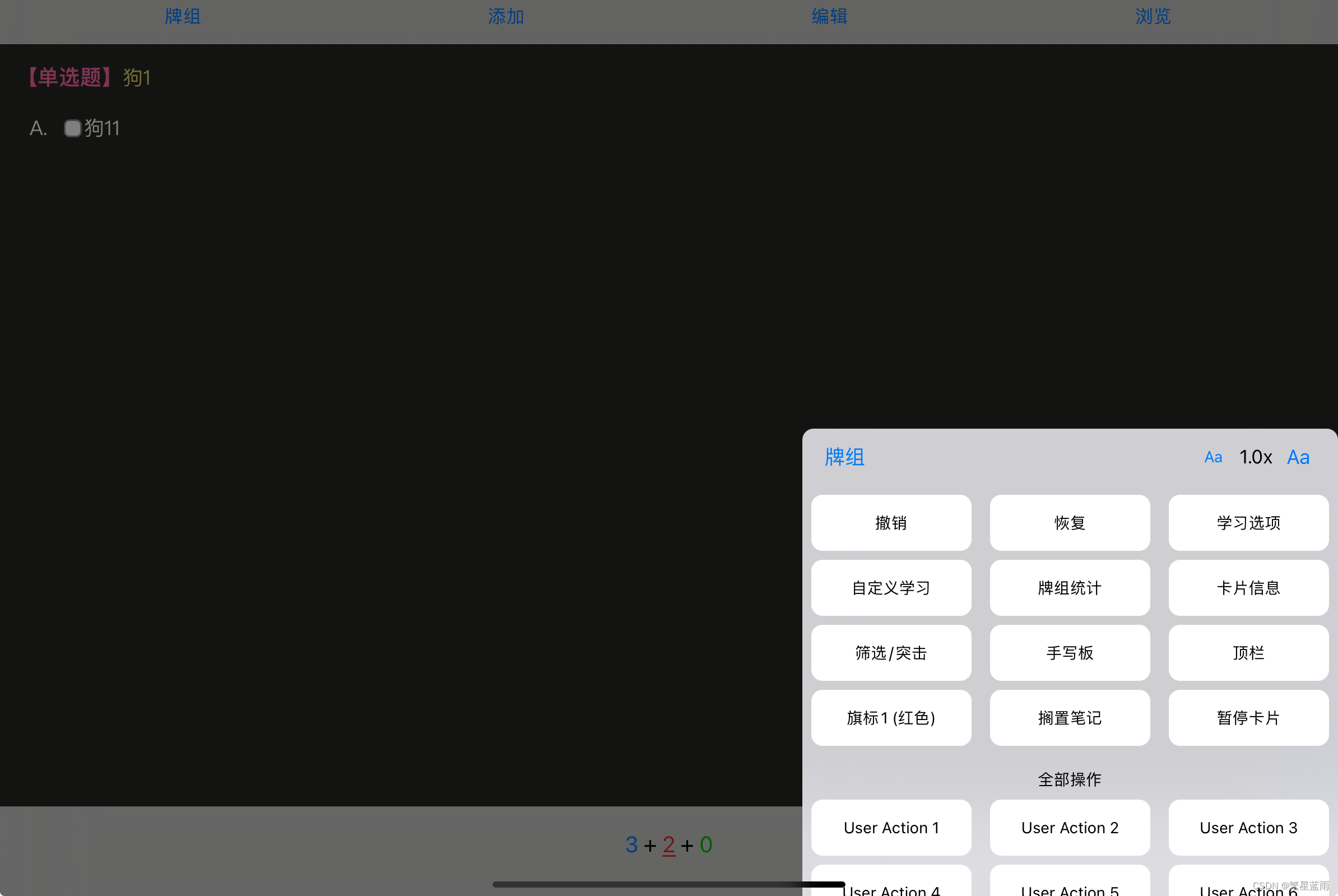Click 暂停卡片 suspend card button
The width and height of the screenshot is (1338, 896).
tap(1248, 718)
